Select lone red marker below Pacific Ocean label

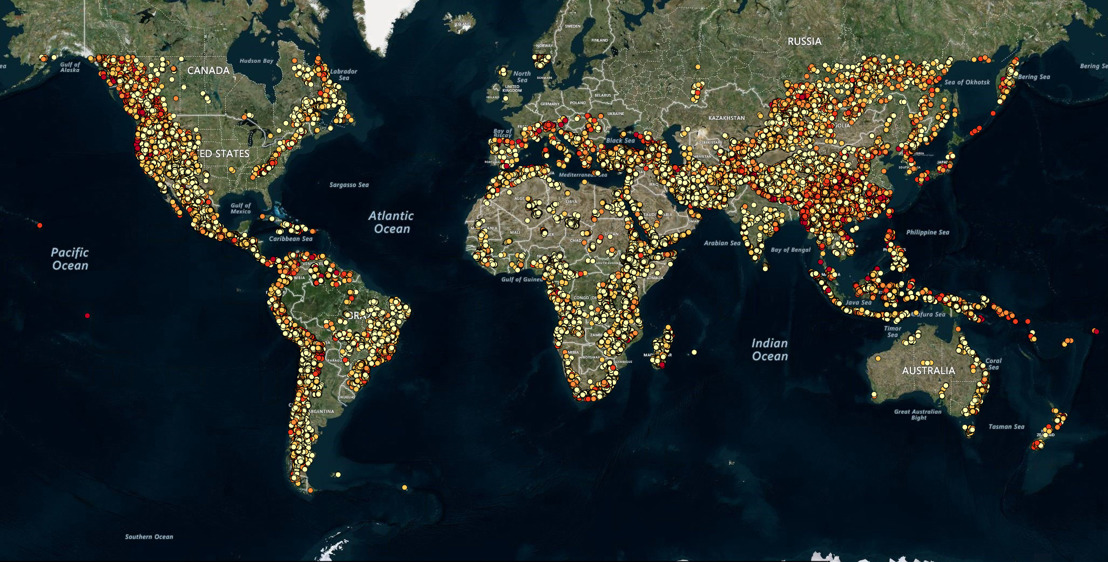(88, 315)
